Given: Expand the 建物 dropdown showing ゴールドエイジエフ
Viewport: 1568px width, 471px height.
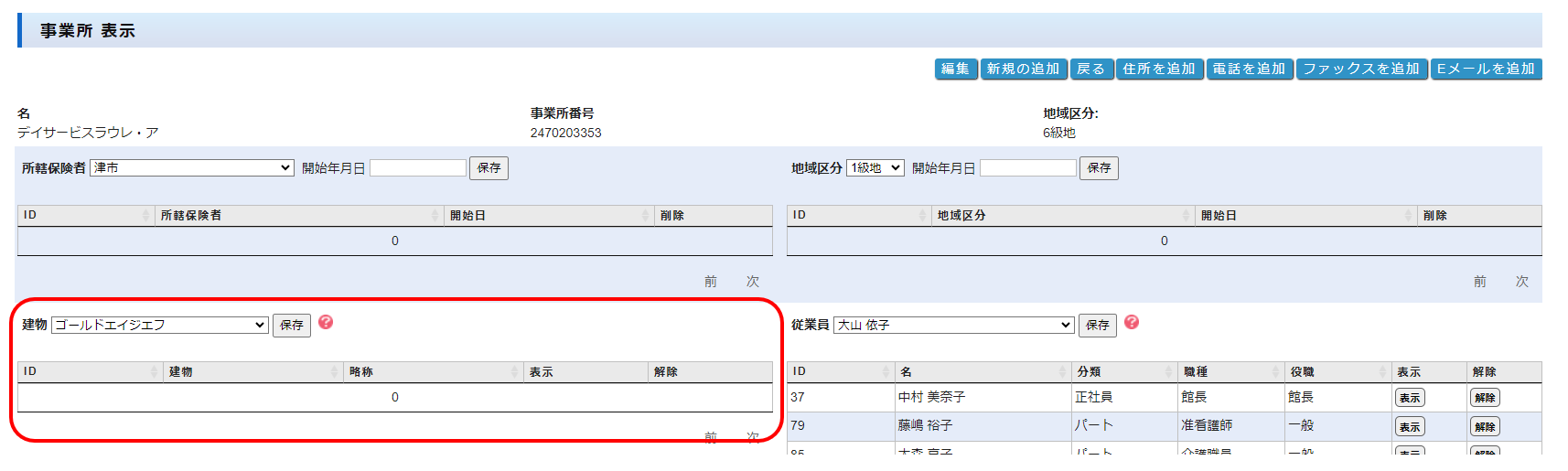Looking at the screenshot, I should pyautogui.click(x=160, y=326).
